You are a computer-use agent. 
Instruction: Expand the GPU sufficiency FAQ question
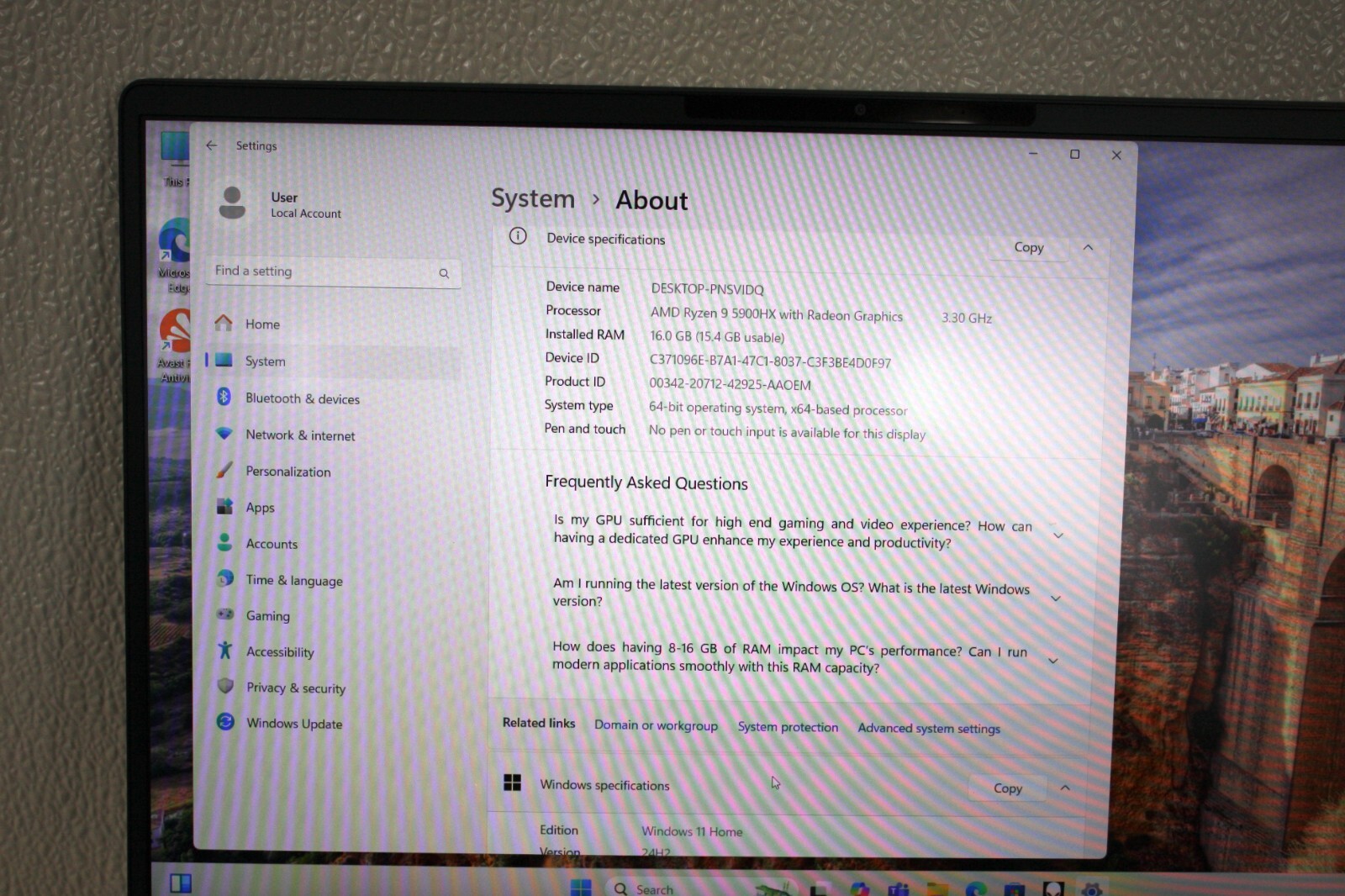click(1058, 535)
